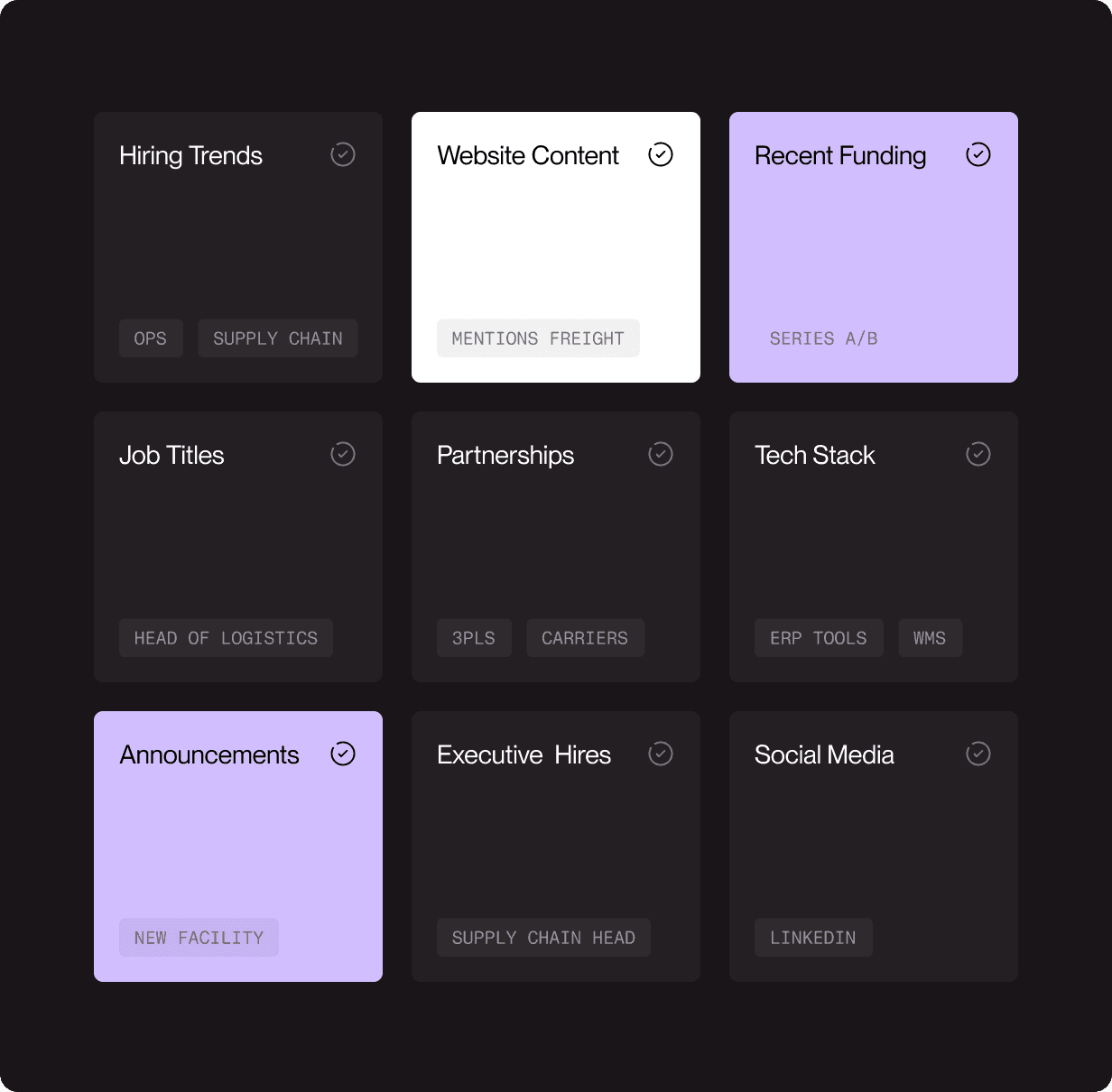
Task: Select the 3PLS tag
Action: pos(474,638)
